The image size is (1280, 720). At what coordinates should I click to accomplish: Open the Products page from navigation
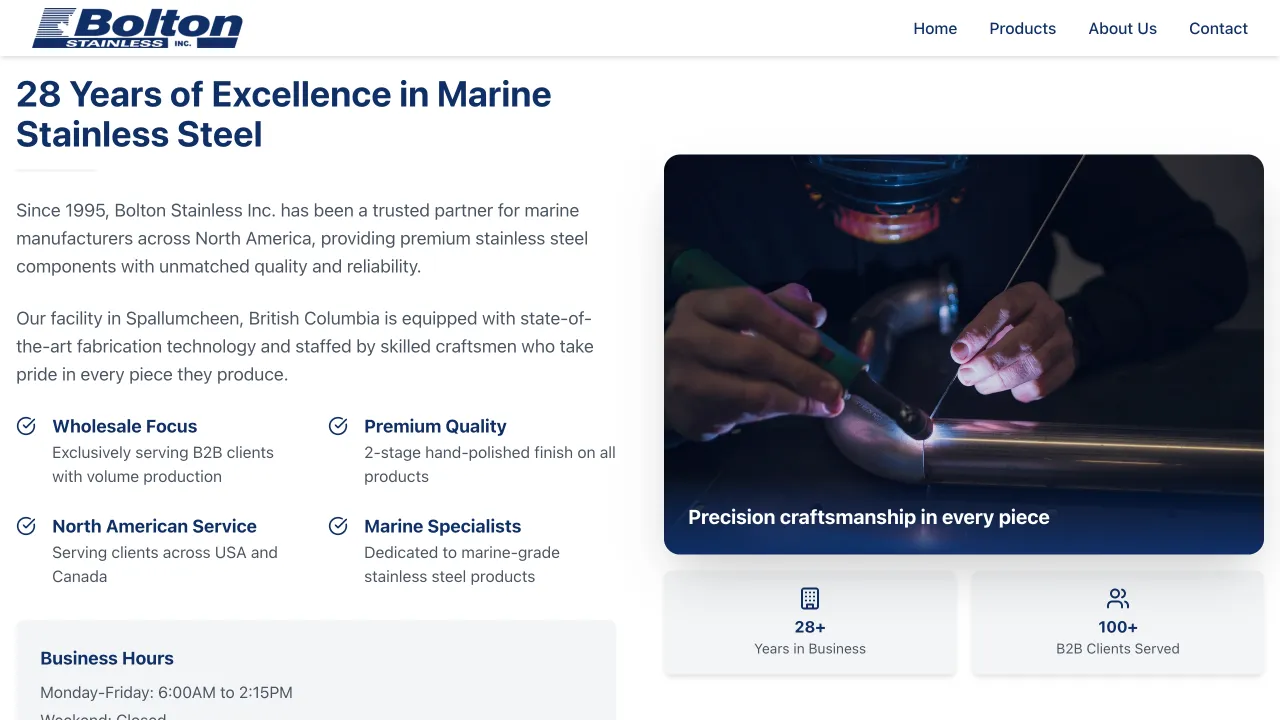coord(1022,28)
